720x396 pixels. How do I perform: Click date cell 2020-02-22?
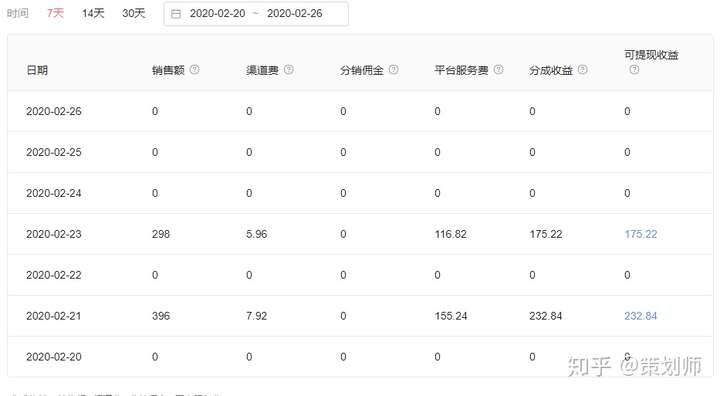(x=54, y=275)
